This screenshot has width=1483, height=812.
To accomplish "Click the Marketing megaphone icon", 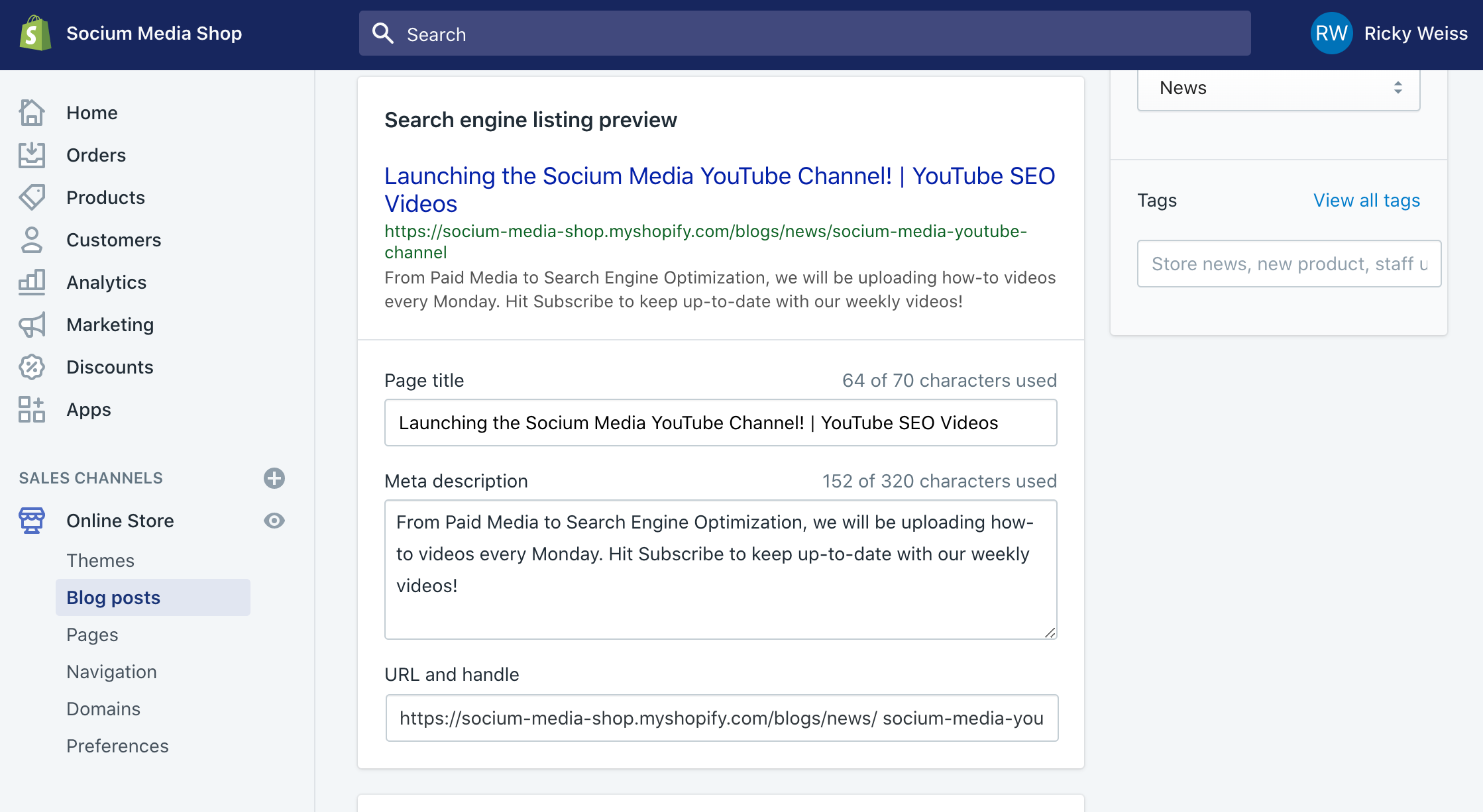I will click(32, 325).
